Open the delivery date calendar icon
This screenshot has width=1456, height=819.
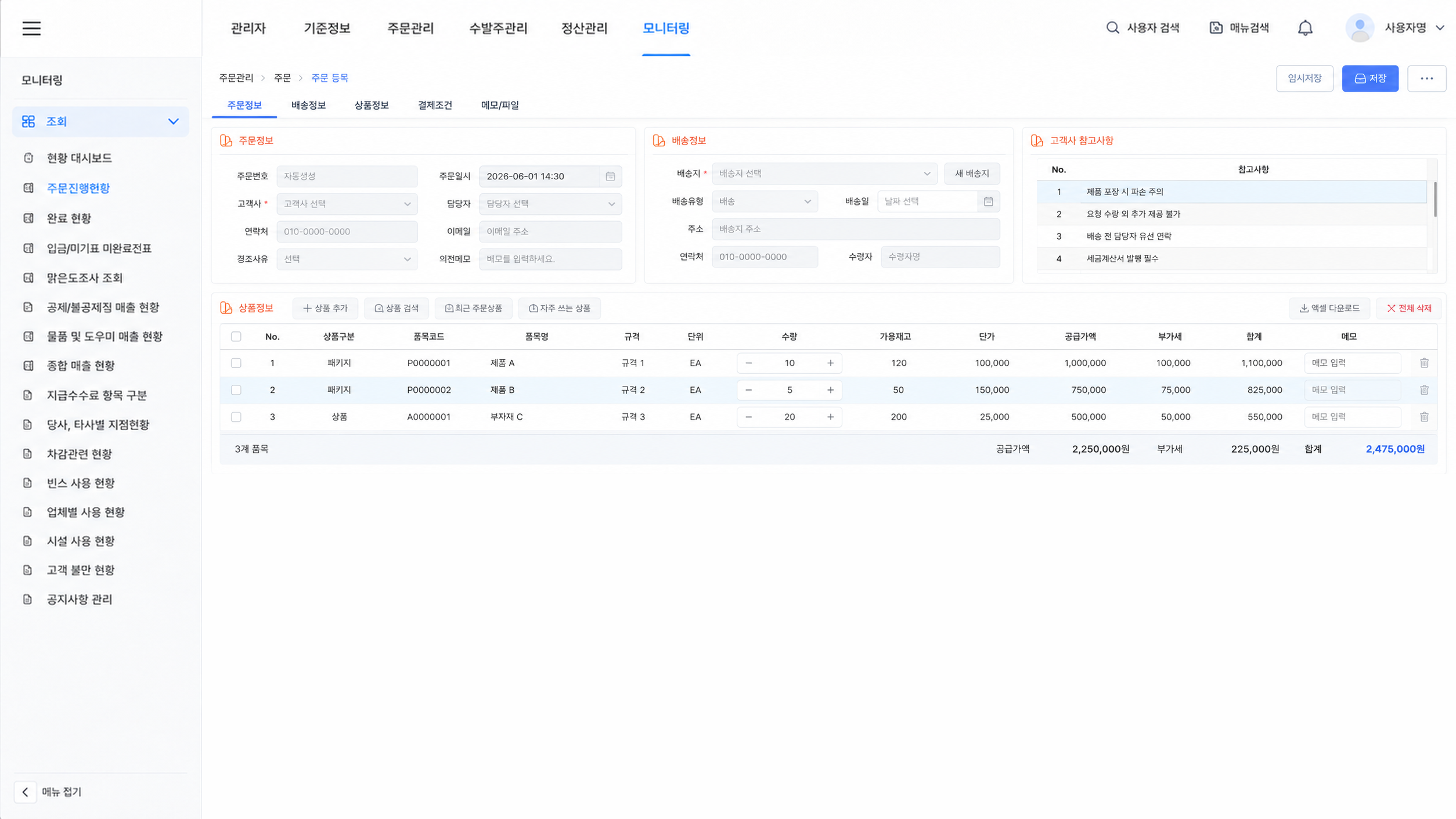[988, 201]
